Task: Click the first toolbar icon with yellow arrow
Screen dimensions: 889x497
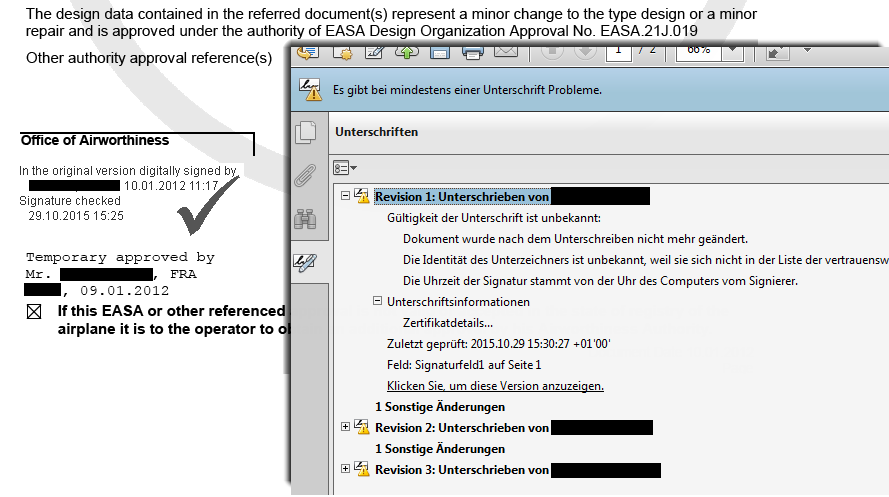Action: [307, 53]
